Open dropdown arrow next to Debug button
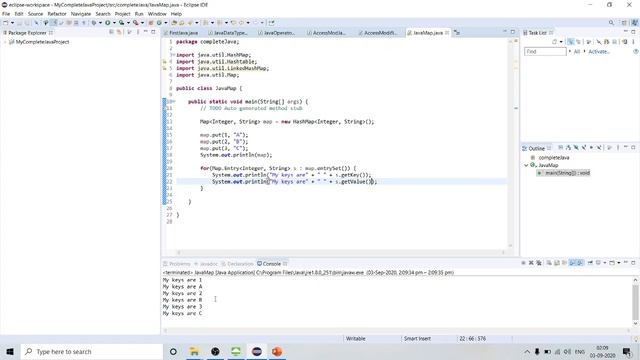Viewport: 640px width, 360px height. 100,23
